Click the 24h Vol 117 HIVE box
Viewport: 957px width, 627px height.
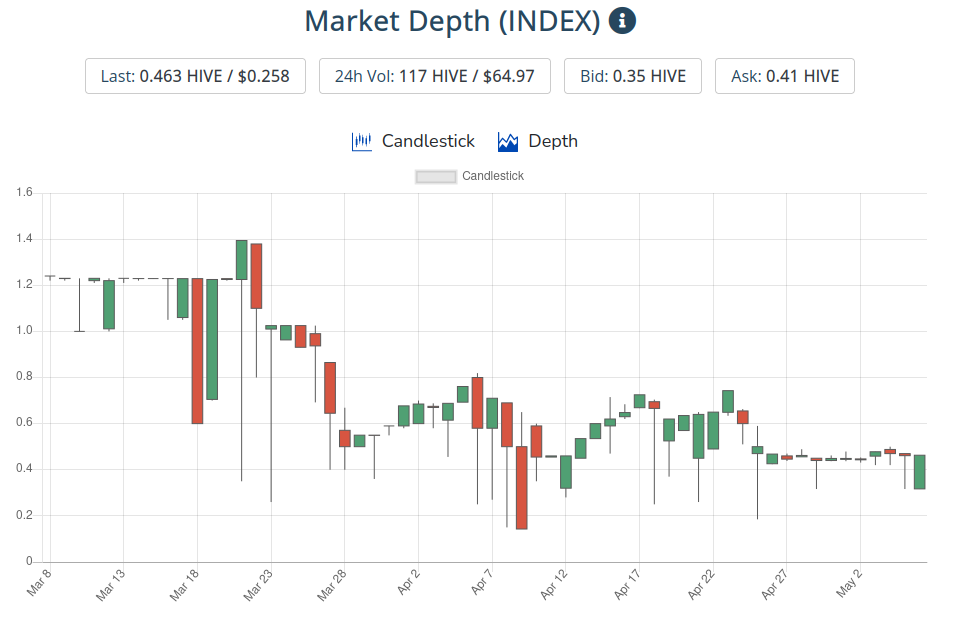pyautogui.click(x=435, y=76)
